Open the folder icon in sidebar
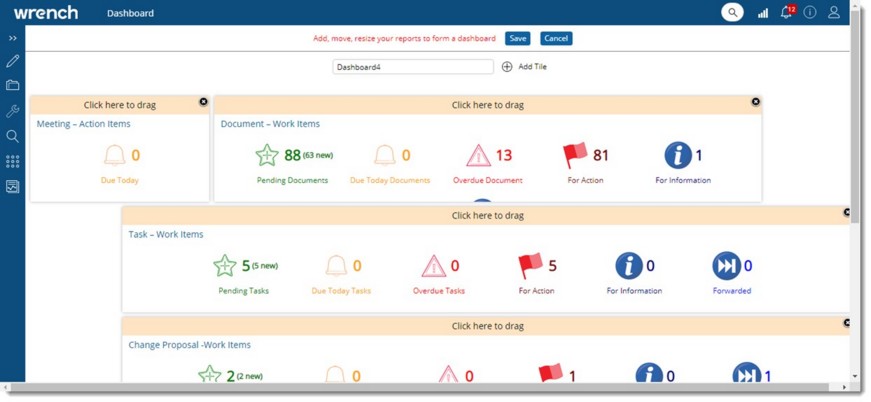The height and width of the screenshot is (402, 871). (13, 86)
